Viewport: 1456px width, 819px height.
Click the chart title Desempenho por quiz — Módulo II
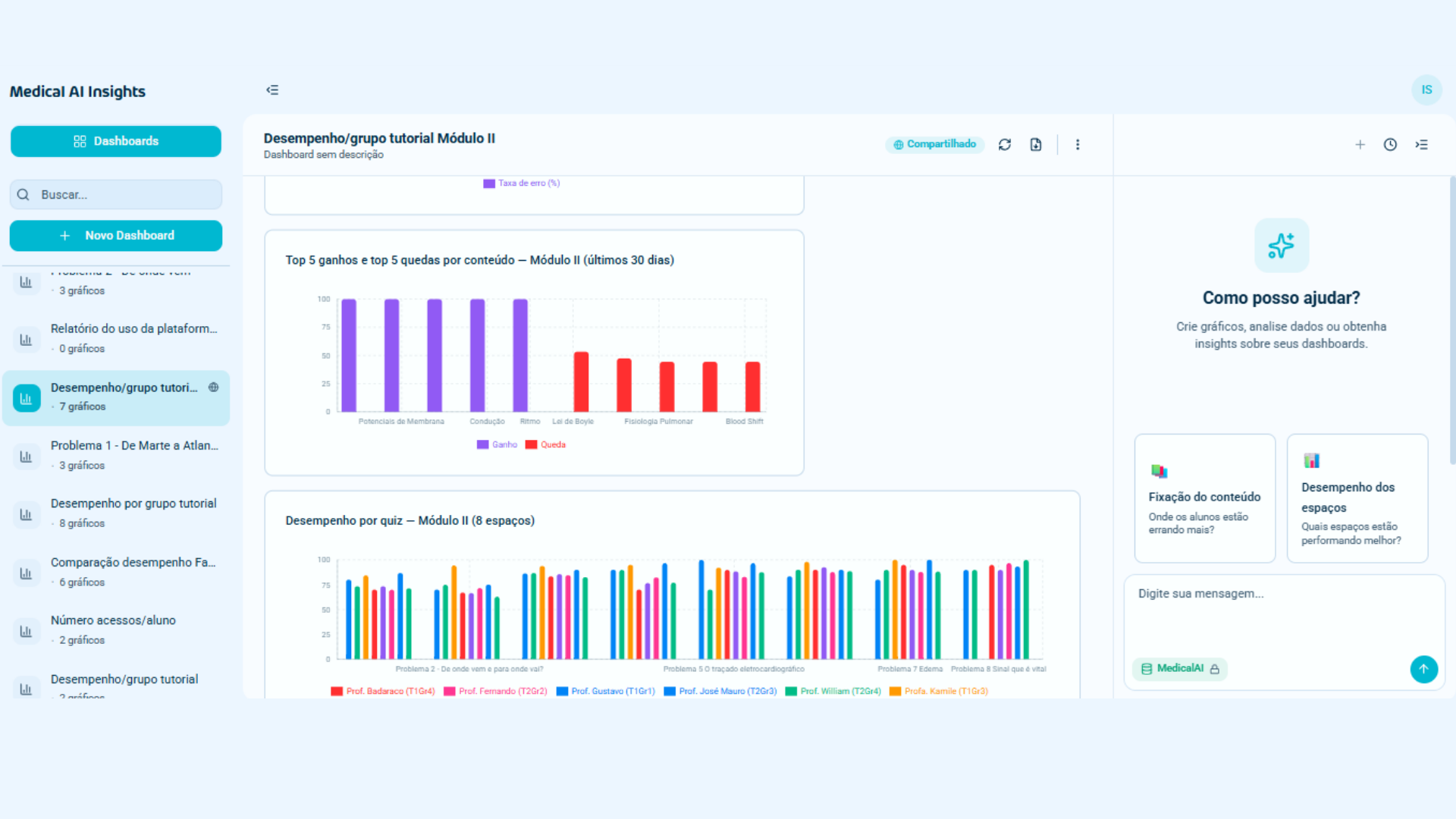click(409, 520)
